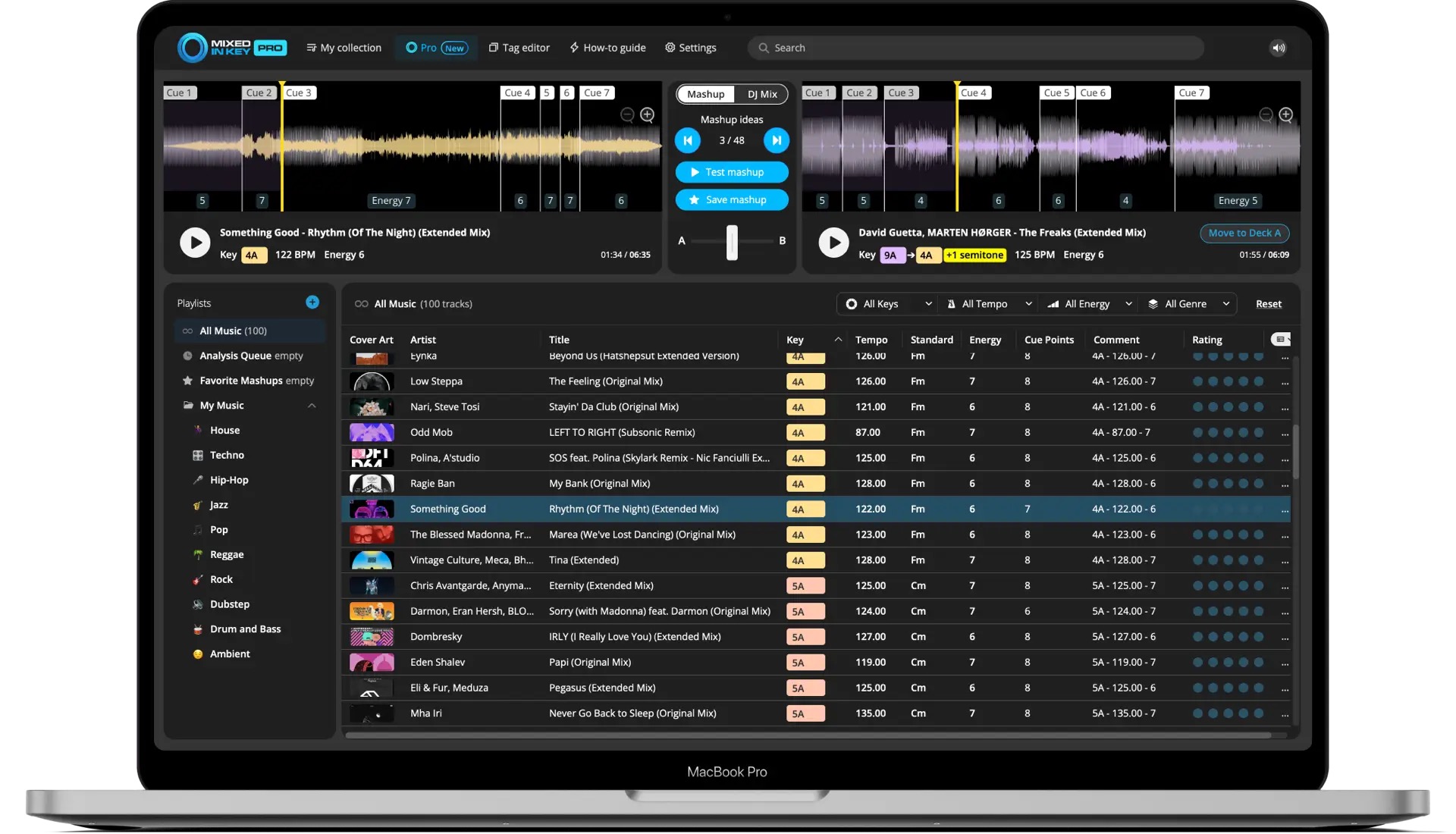Open the How-to guide tab

(x=607, y=48)
